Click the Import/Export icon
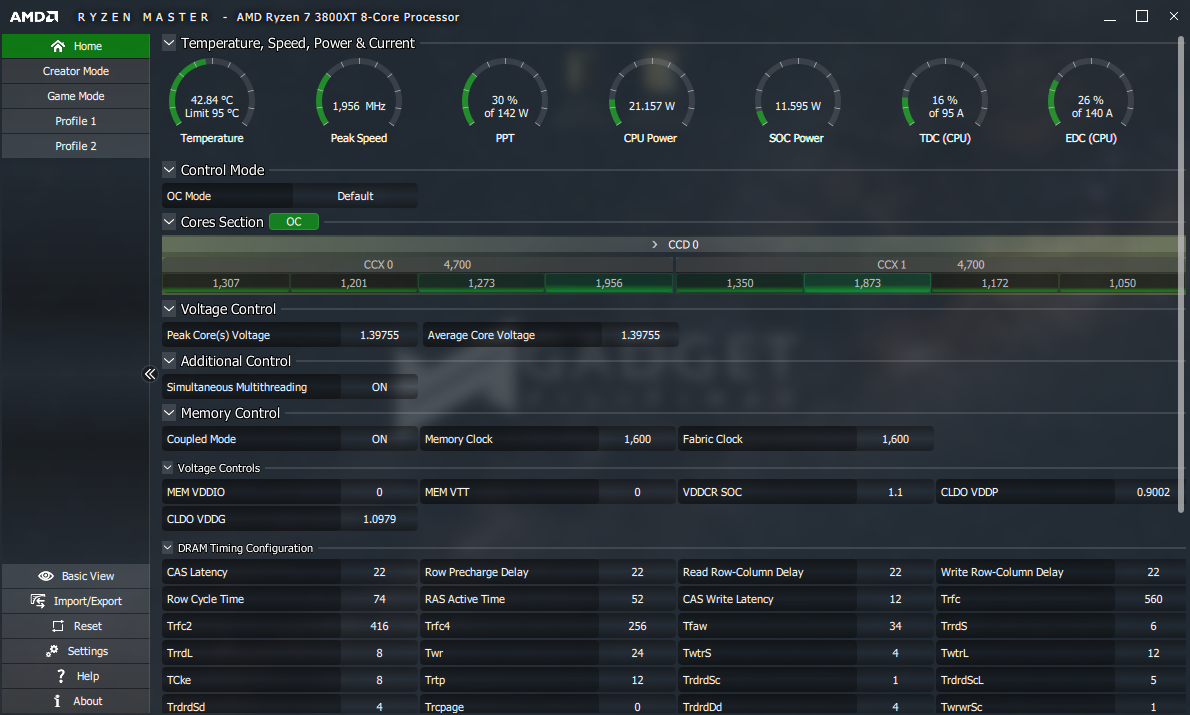 38,601
